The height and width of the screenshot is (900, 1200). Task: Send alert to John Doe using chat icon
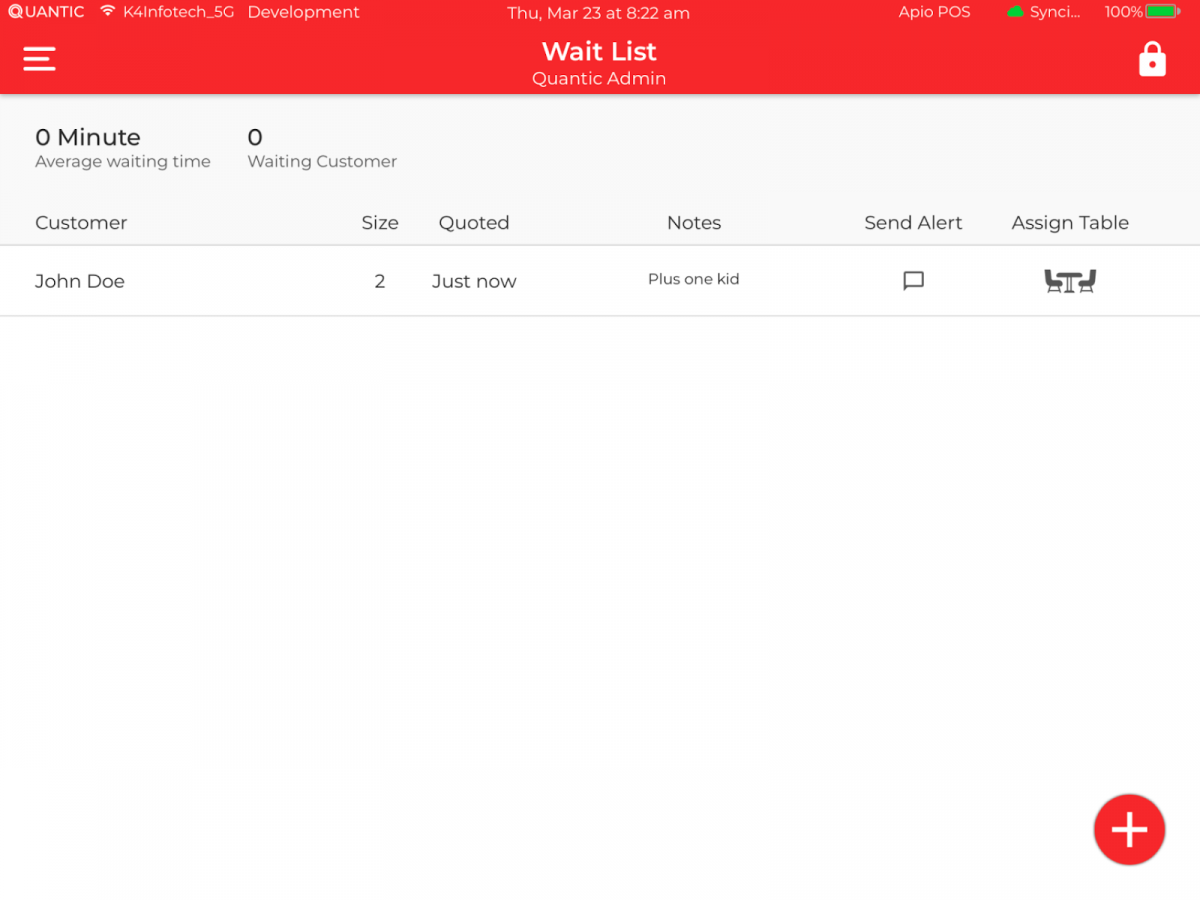[x=912, y=281]
